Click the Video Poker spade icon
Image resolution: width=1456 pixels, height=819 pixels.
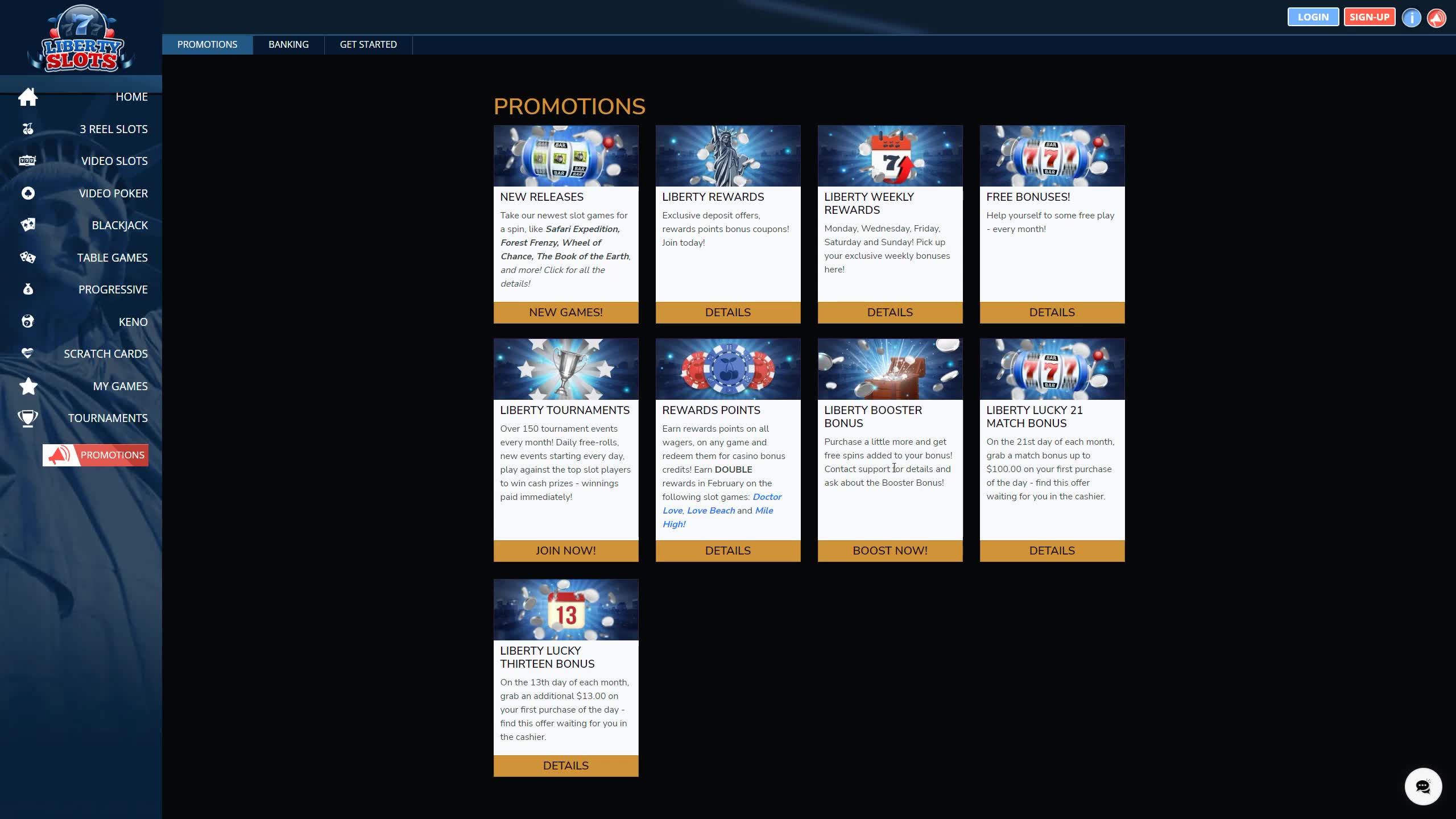pyautogui.click(x=27, y=193)
